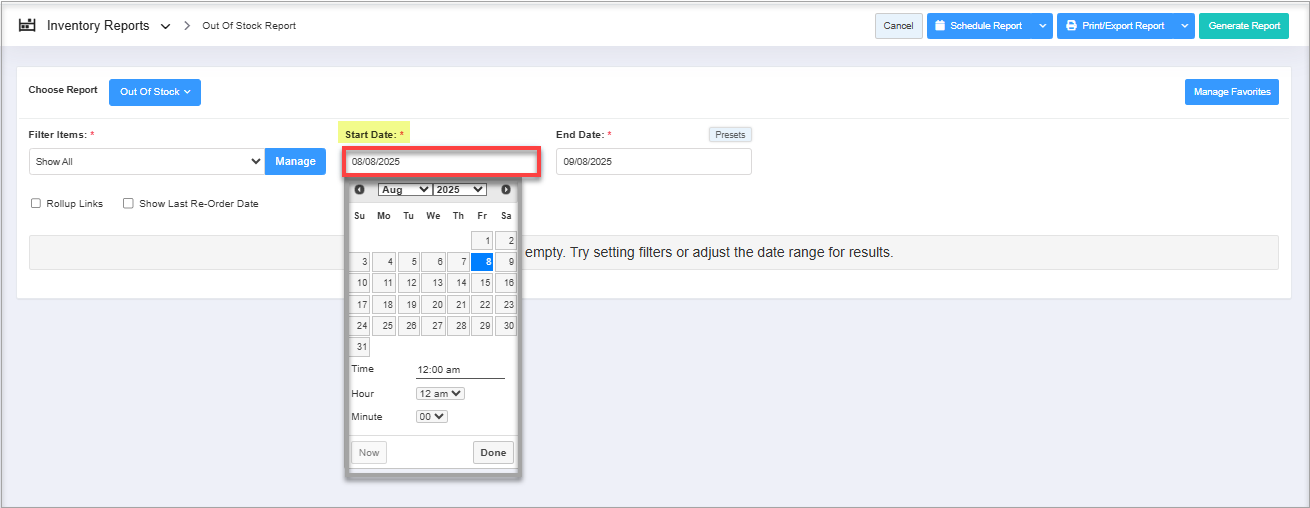This screenshot has width=1310, height=508.
Task: Select August 15 in the calendar
Action: [x=483, y=283]
